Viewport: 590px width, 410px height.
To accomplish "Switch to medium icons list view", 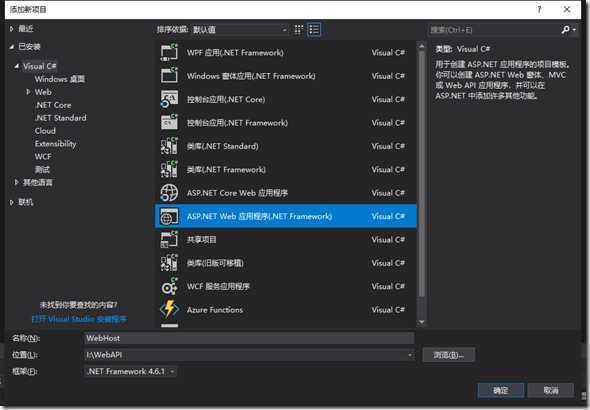I will (314, 30).
